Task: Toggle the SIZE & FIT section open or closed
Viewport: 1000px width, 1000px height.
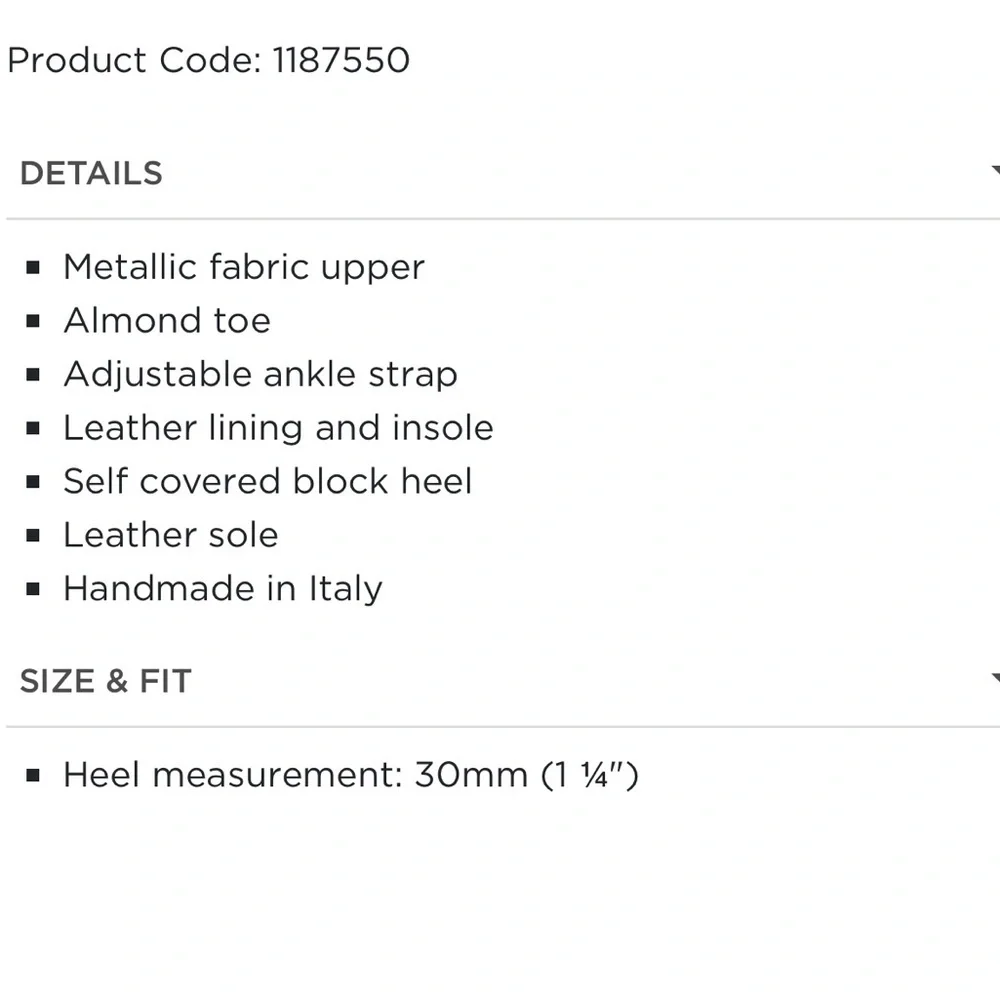Action: coord(105,679)
